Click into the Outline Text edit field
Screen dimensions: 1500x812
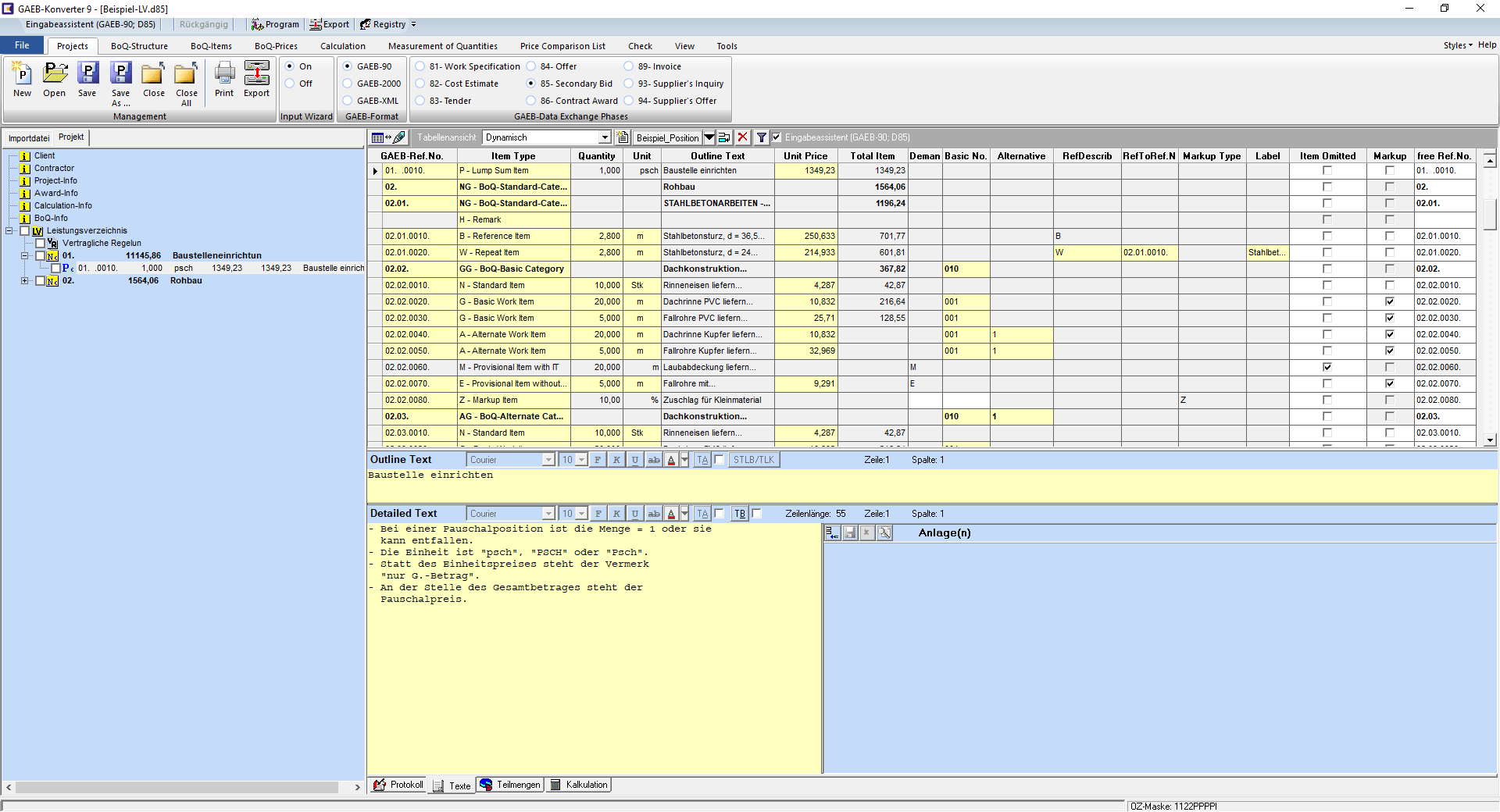(x=932, y=486)
